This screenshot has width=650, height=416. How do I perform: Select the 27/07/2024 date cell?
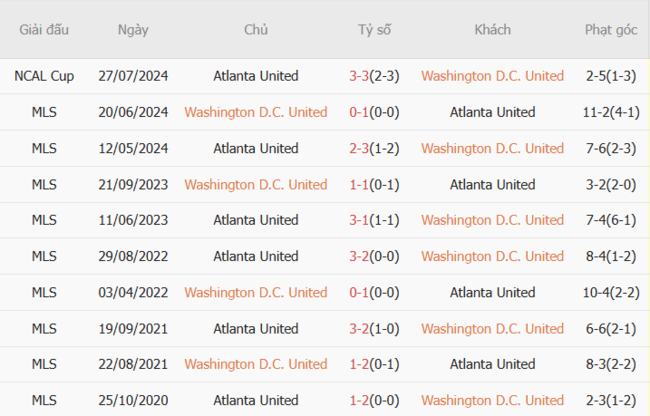point(133,76)
